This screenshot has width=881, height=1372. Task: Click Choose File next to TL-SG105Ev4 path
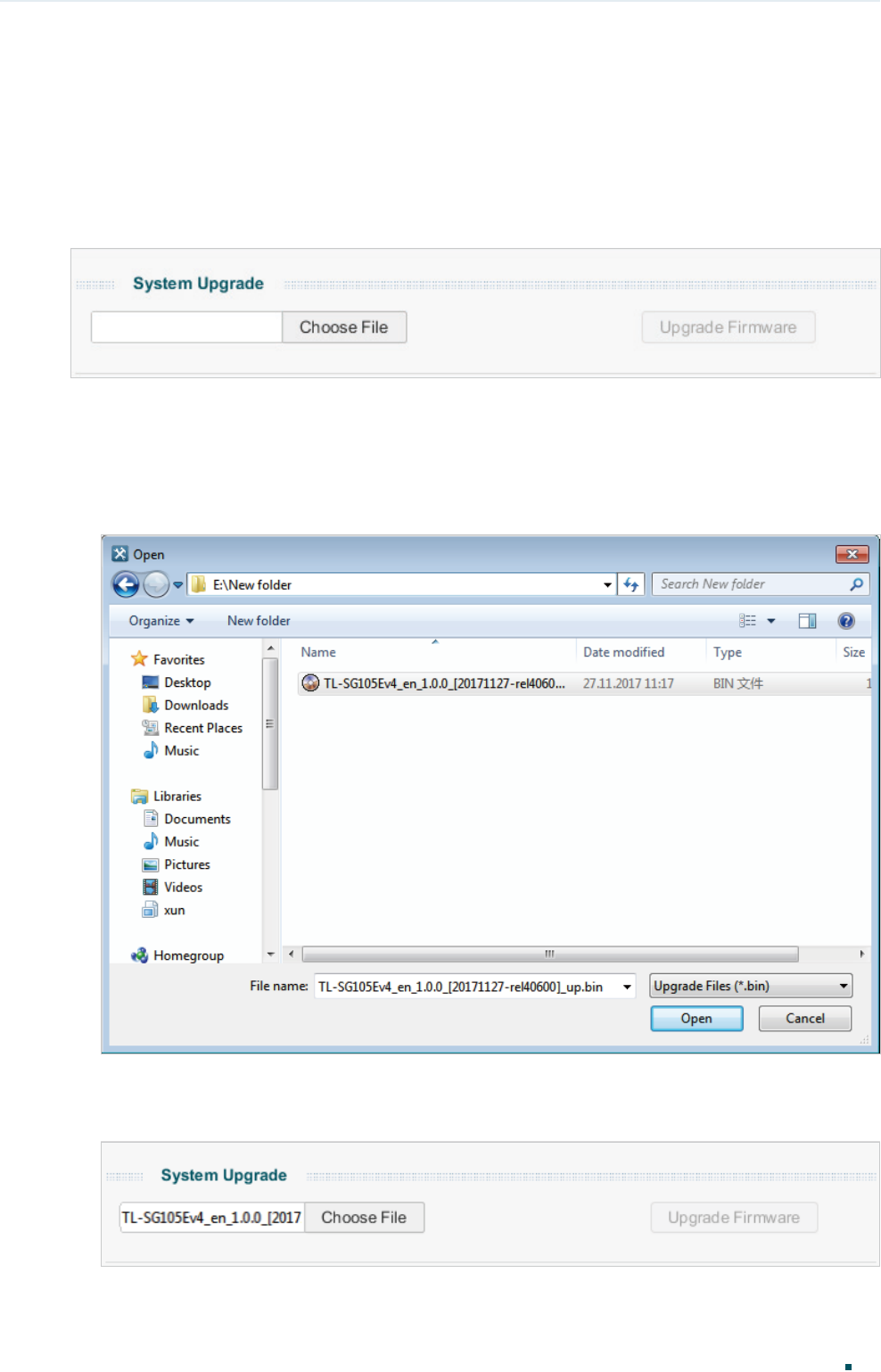point(364,1218)
